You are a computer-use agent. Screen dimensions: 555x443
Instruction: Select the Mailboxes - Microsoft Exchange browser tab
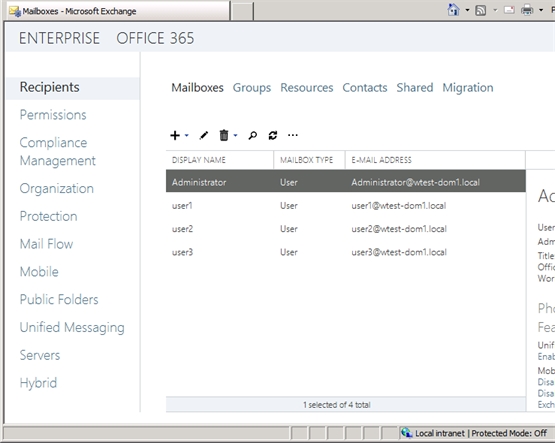(119, 11)
